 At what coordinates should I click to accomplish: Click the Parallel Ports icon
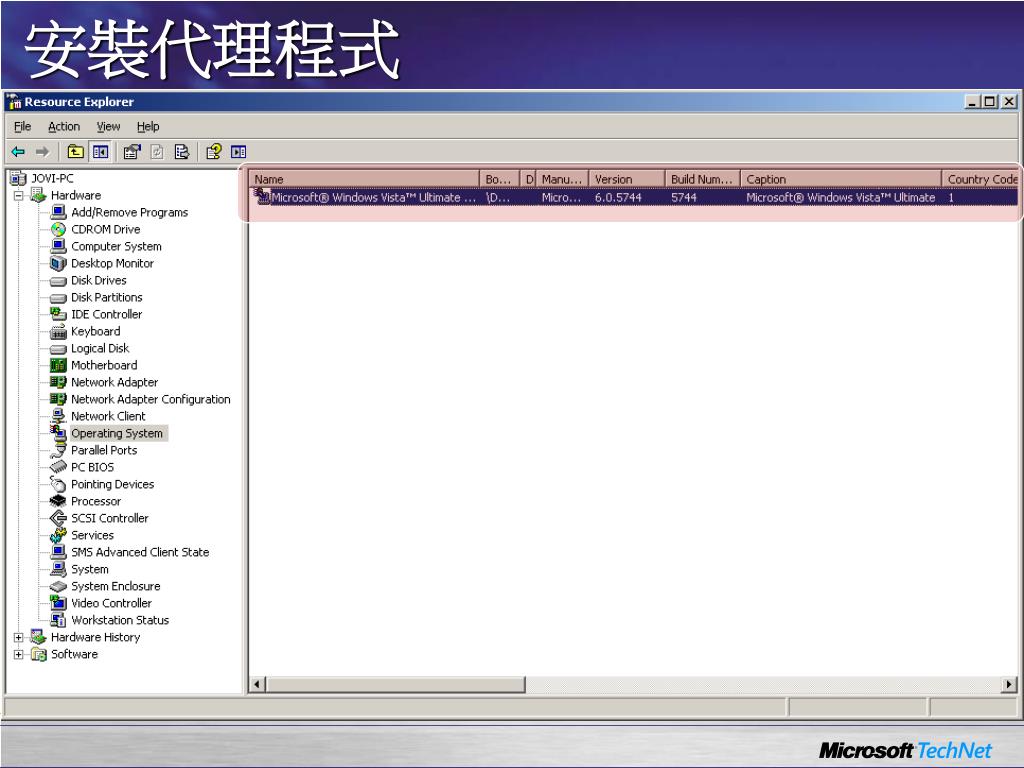58,450
